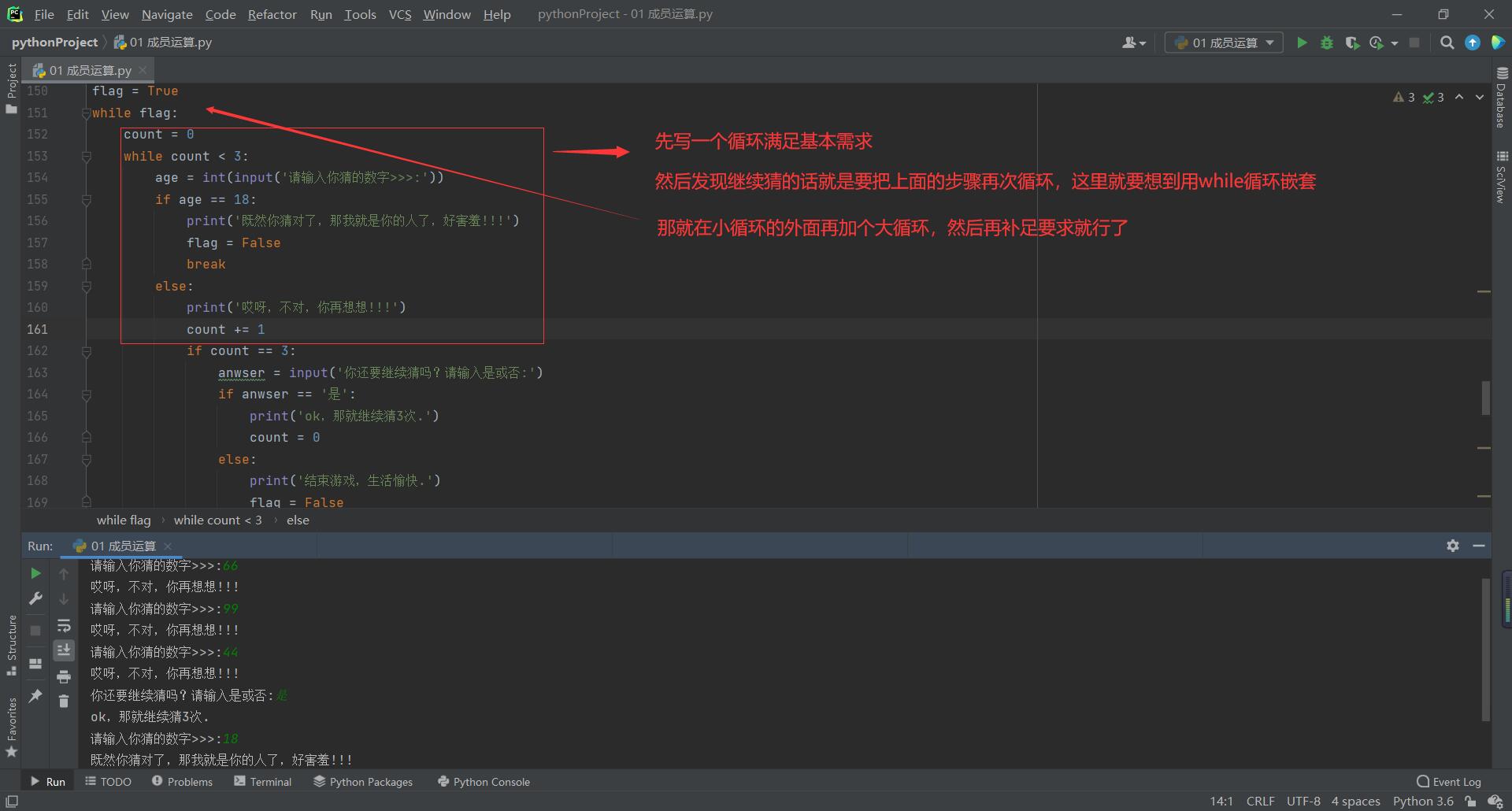Click the green typo checkmark indicator
The width and height of the screenshot is (1512, 811).
pos(1428,97)
